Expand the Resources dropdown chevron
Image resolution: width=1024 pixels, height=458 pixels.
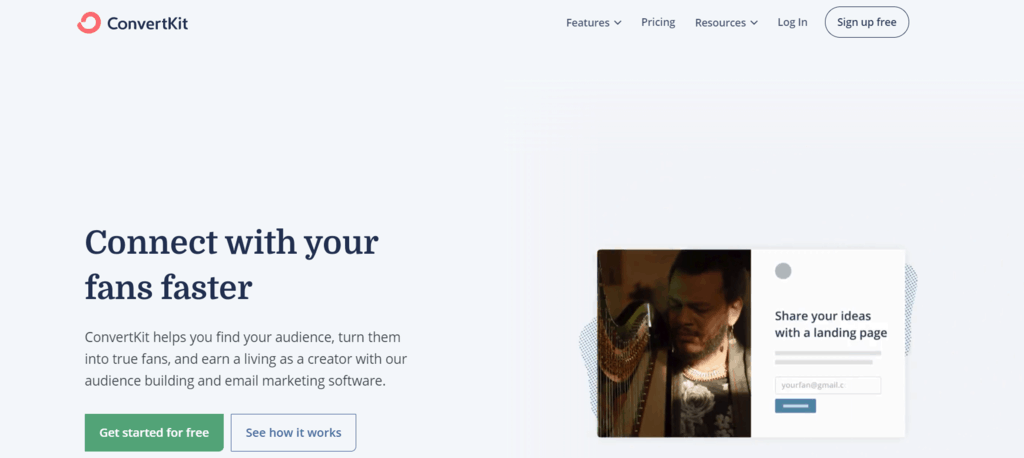point(754,23)
